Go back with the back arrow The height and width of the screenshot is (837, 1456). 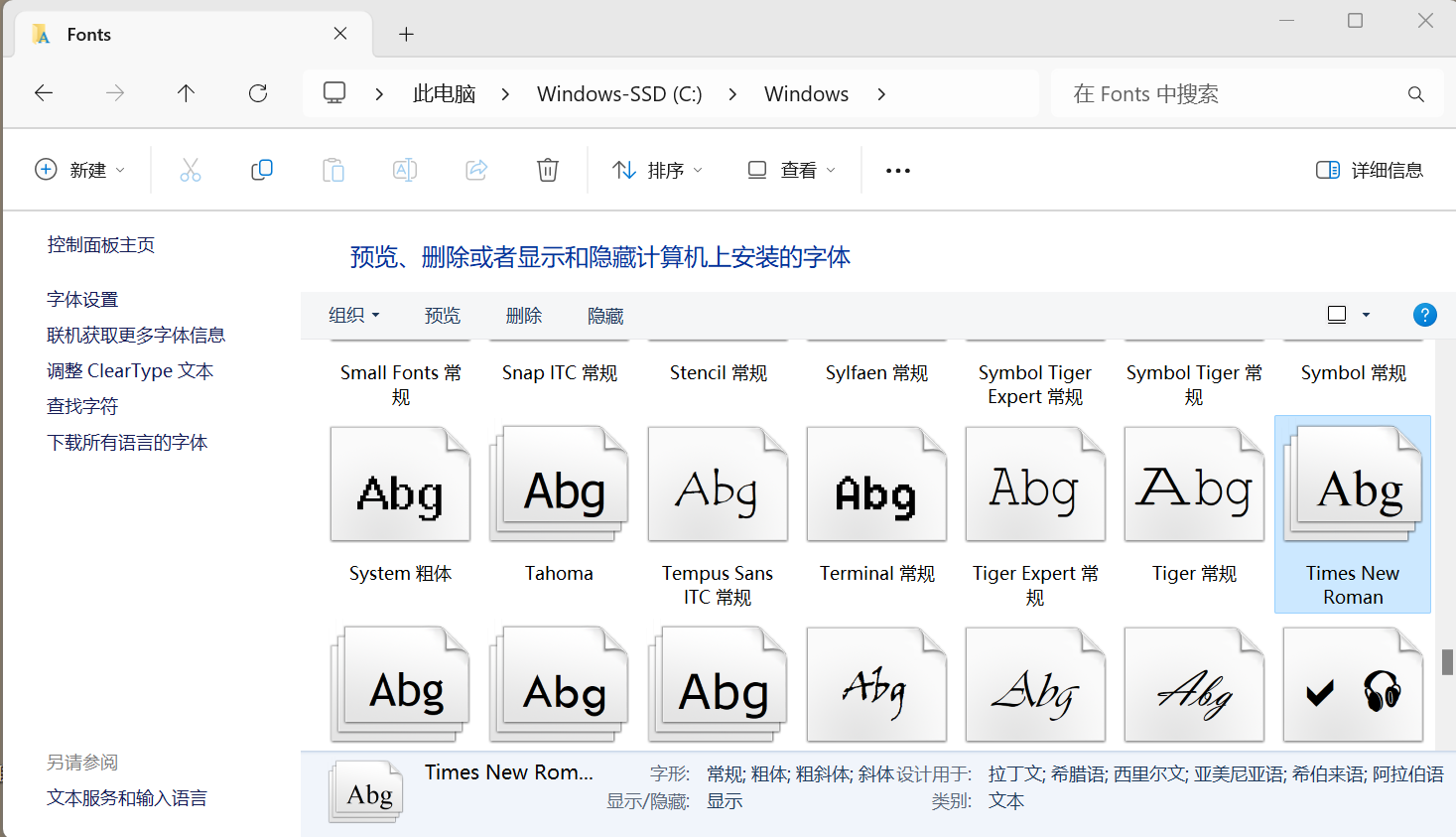coord(44,93)
